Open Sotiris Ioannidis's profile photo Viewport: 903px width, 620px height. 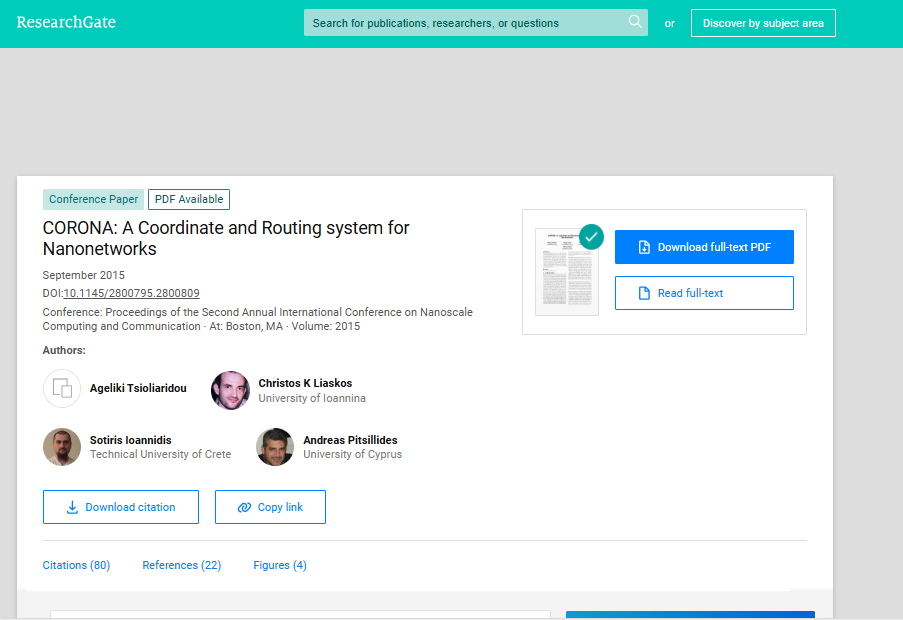pyautogui.click(x=62, y=447)
